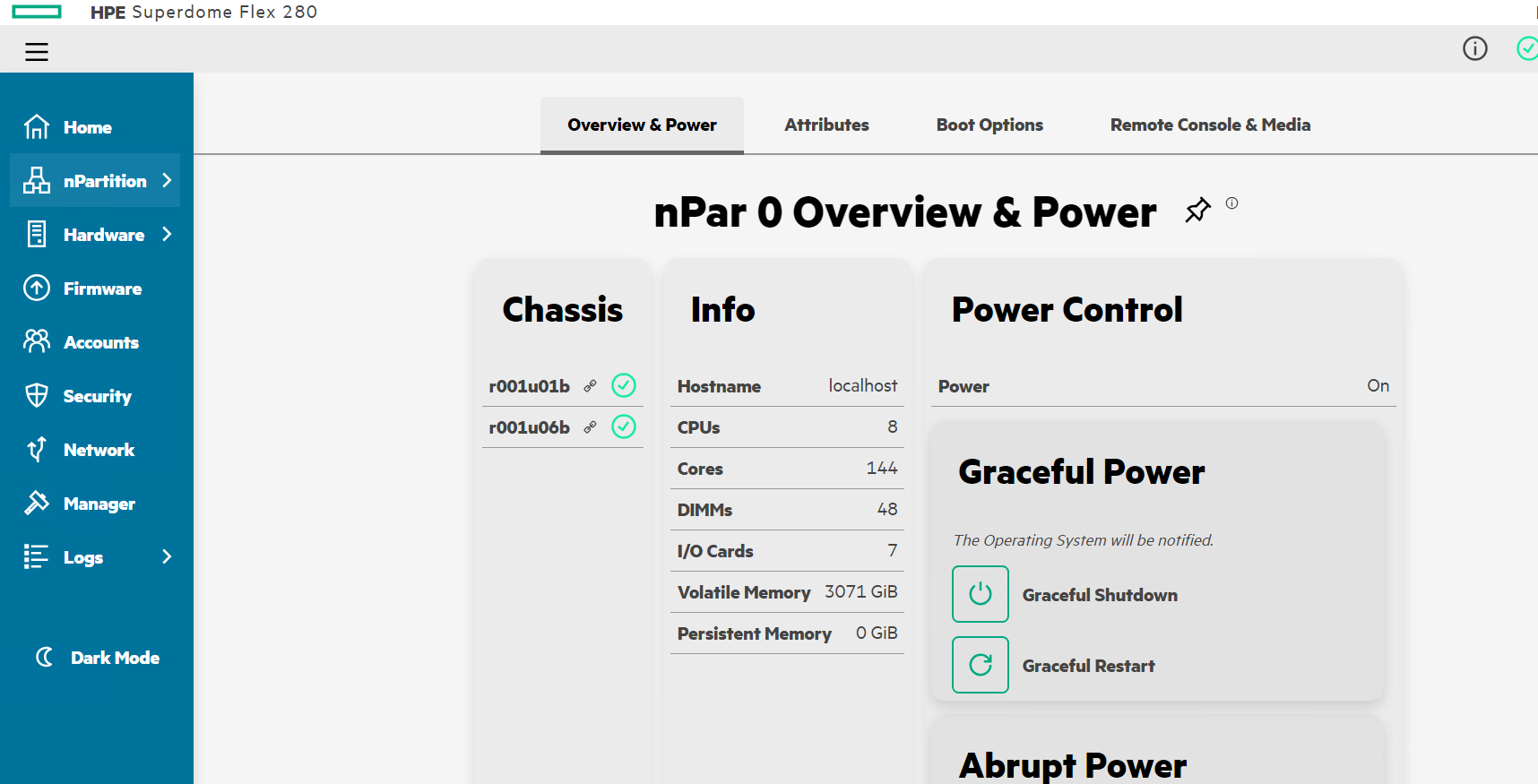1538x784 pixels.
Task: Click the Logs list icon
Action: click(37, 556)
